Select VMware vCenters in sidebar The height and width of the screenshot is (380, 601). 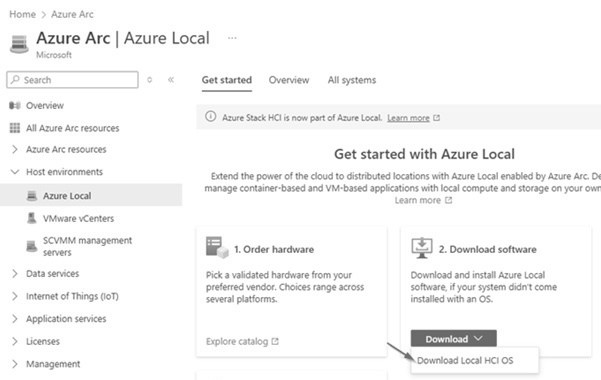point(78,219)
